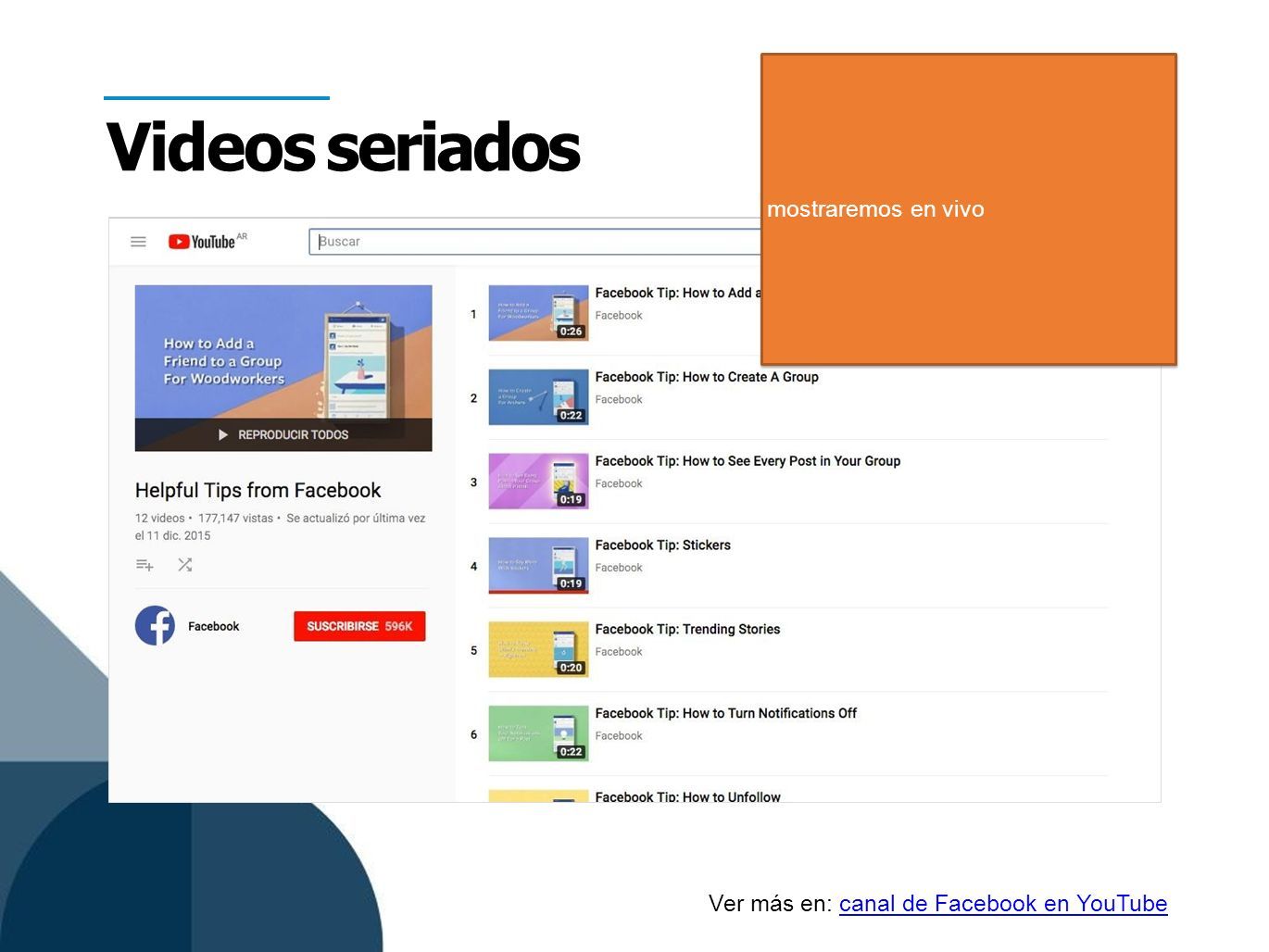Open thumbnail of Turn Notifications Off video
Viewport: 1269px width, 952px height.
[x=538, y=733]
